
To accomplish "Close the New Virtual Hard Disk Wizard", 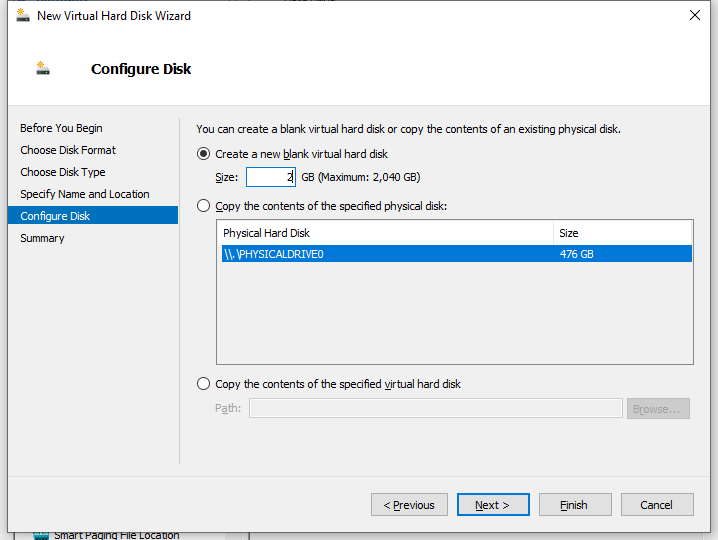I will pyautogui.click(x=694, y=15).
